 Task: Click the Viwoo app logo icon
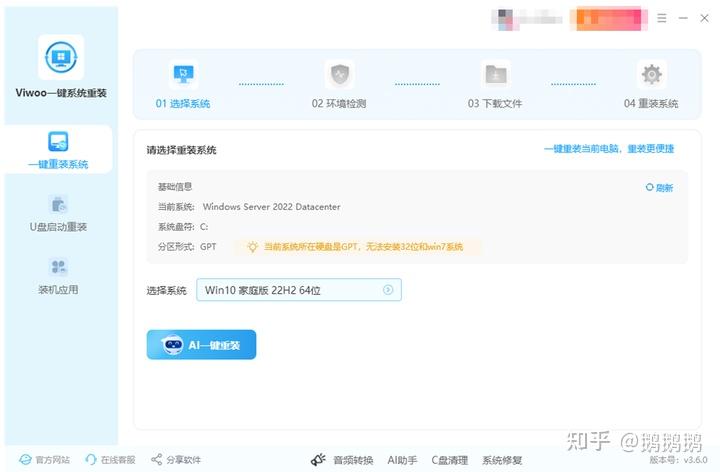coord(61,57)
